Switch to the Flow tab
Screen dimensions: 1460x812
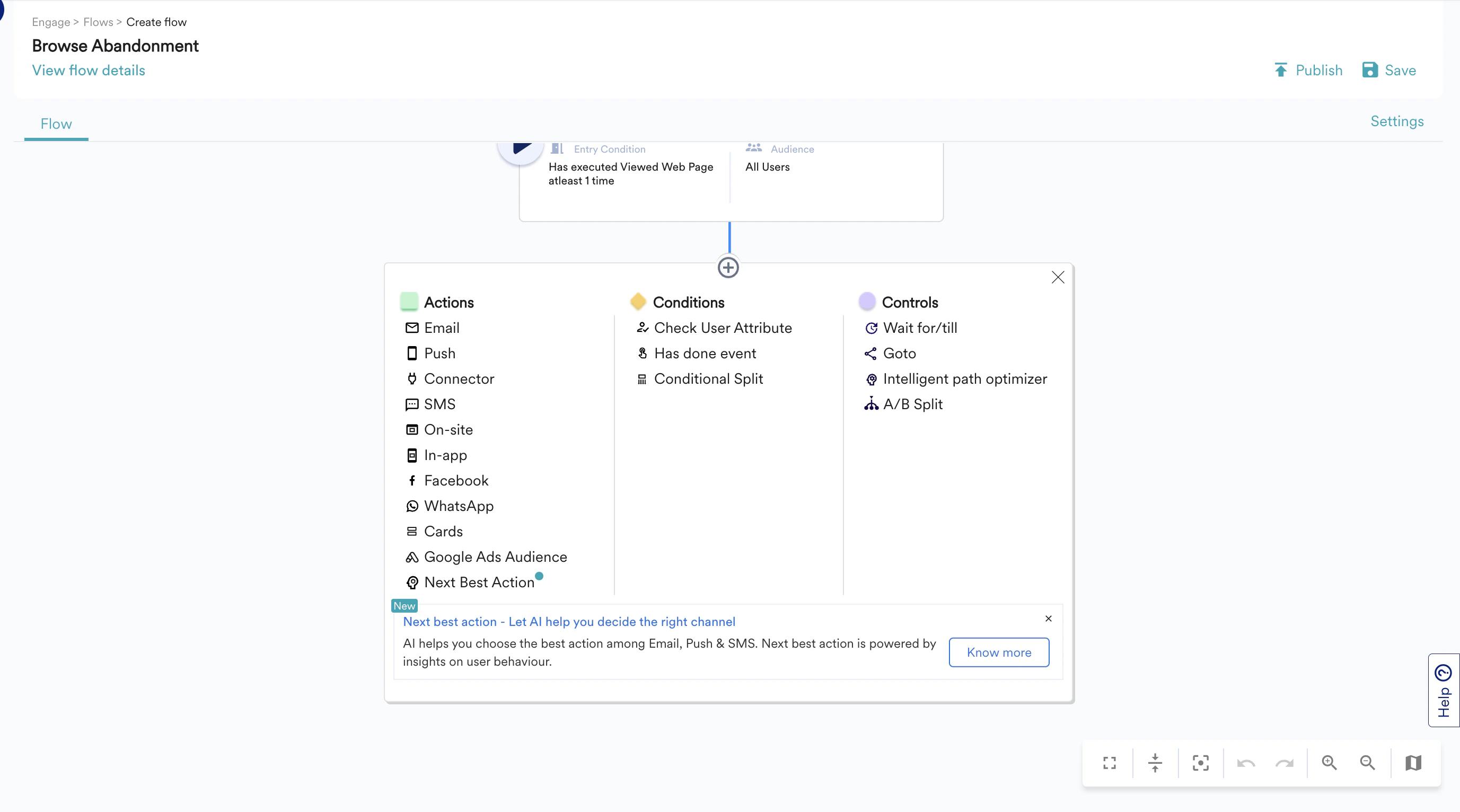coord(56,123)
